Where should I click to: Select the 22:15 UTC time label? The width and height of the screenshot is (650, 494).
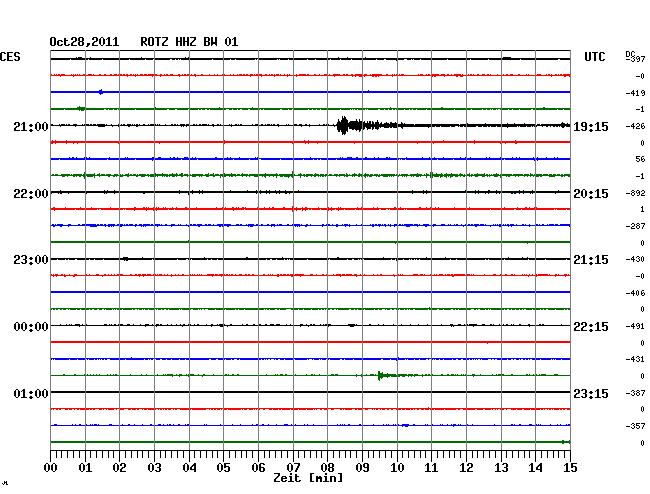point(591,327)
